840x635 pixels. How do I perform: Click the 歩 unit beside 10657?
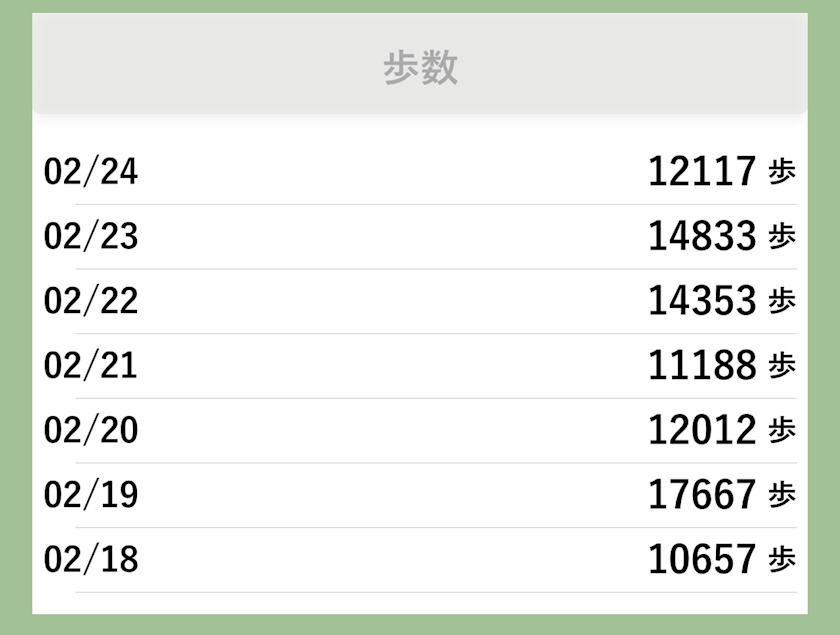tap(782, 559)
